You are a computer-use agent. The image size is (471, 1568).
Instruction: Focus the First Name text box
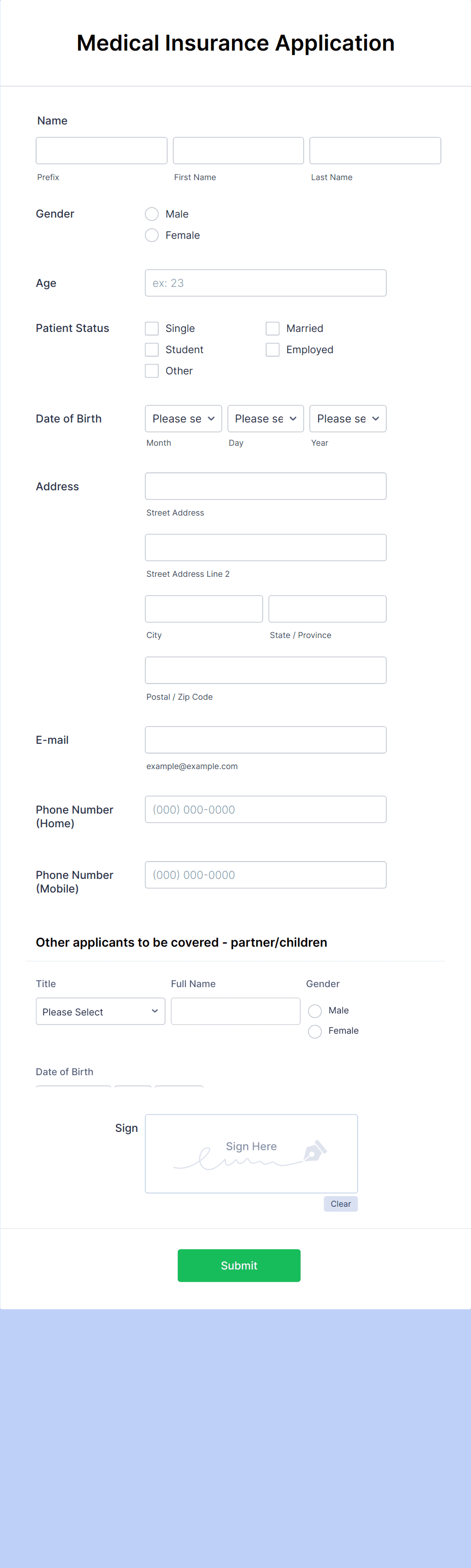238,150
